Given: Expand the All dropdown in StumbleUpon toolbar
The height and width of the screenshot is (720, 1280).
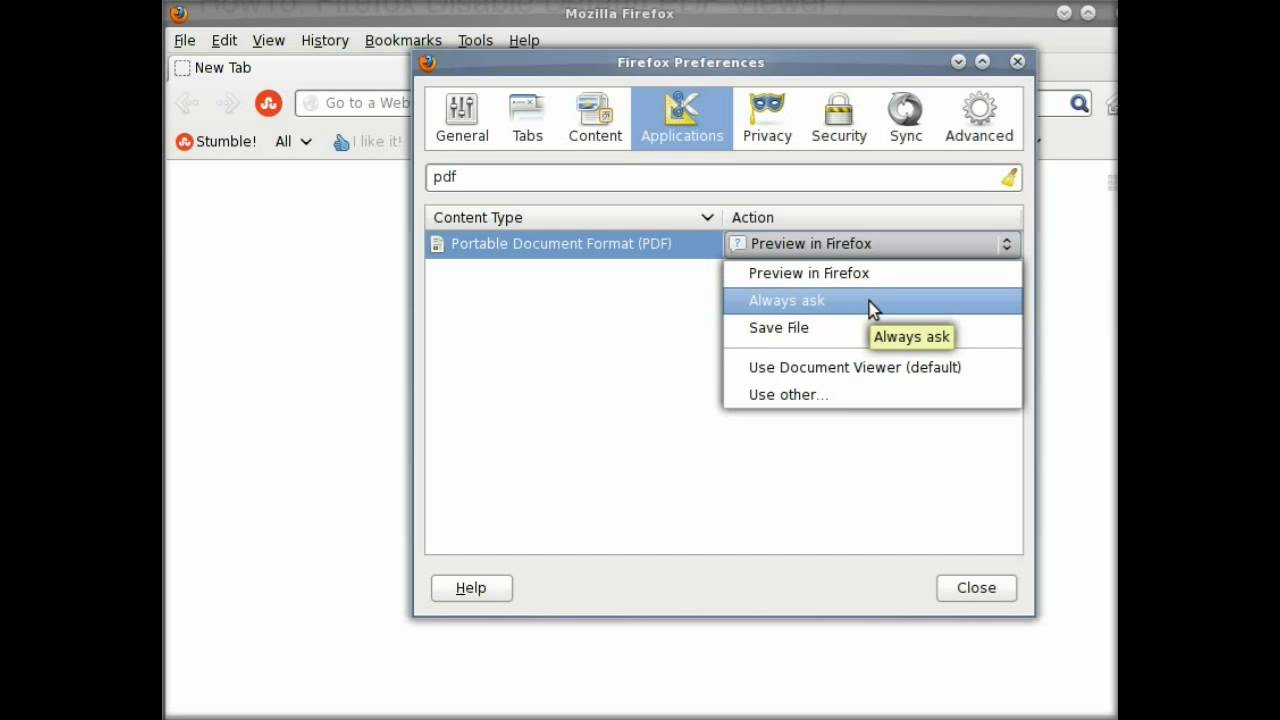Looking at the screenshot, I should click(294, 142).
